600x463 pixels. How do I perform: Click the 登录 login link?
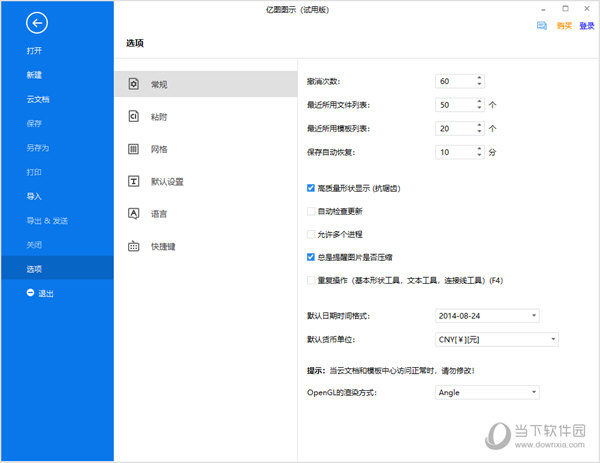(587, 26)
